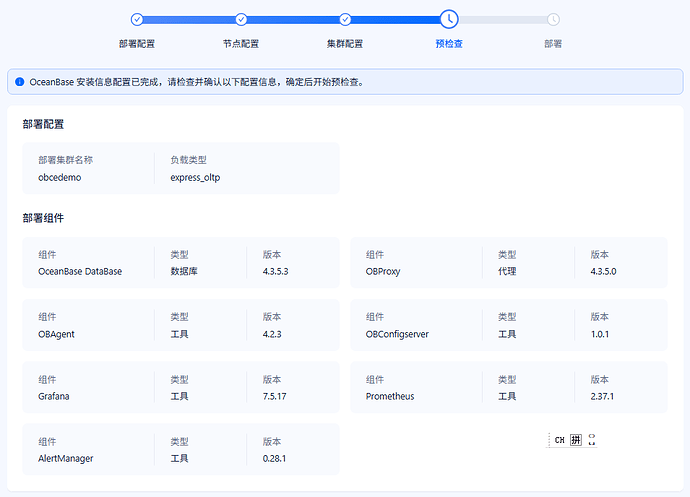Click the 工具 type value in the OBConfigserver row
Image resolution: width=690 pixels, height=497 pixels.
pyautogui.click(x=507, y=334)
